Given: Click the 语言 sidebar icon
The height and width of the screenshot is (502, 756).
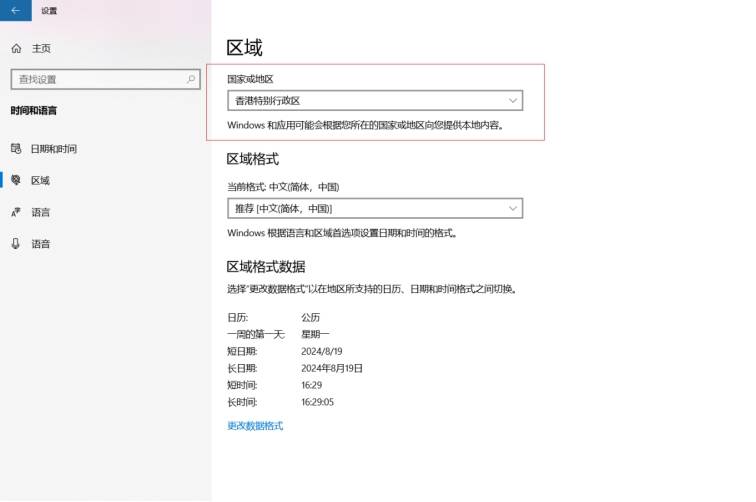Looking at the screenshot, I should click(x=15, y=212).
